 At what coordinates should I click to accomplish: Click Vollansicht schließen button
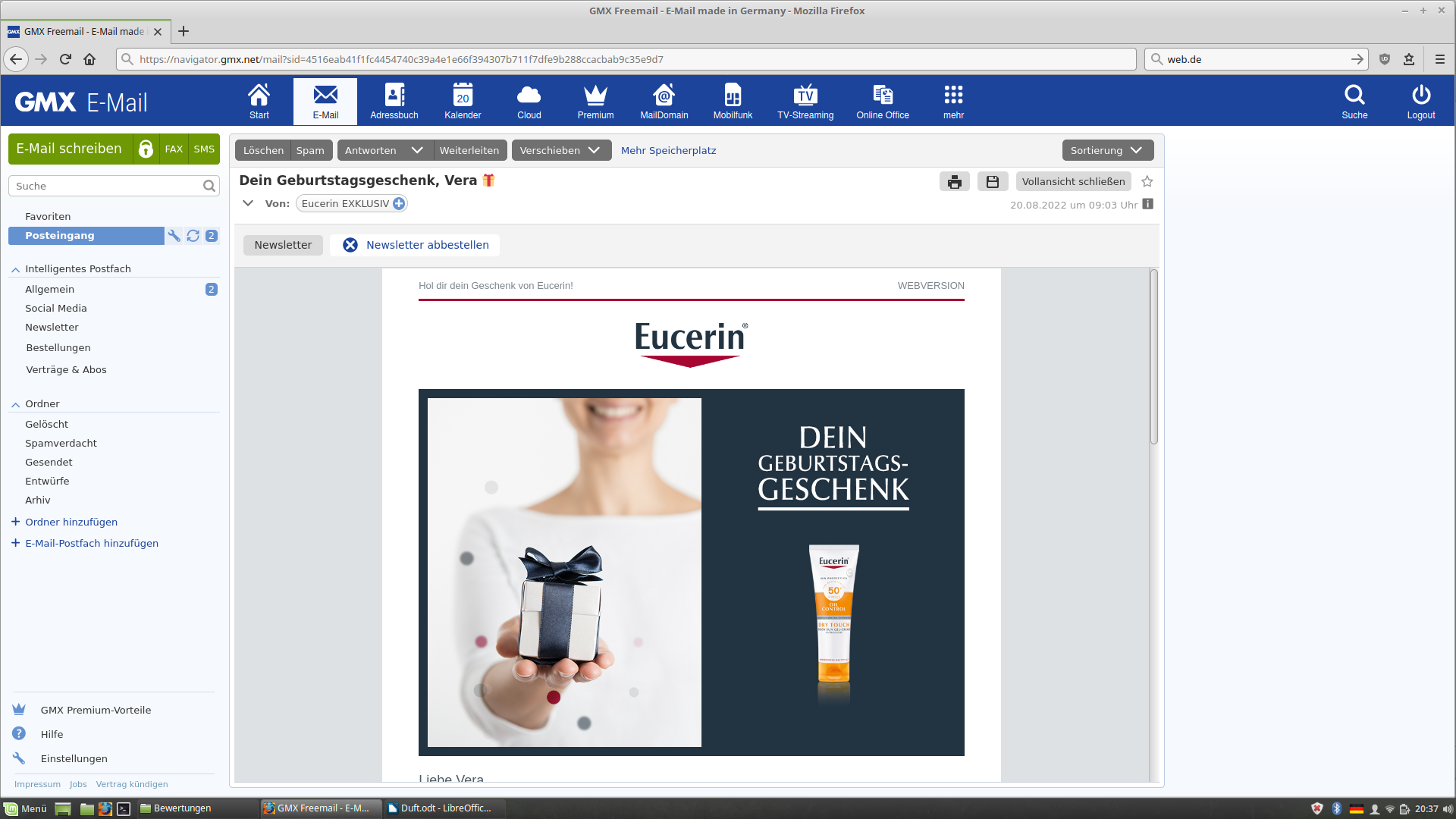click(1073, 181)
